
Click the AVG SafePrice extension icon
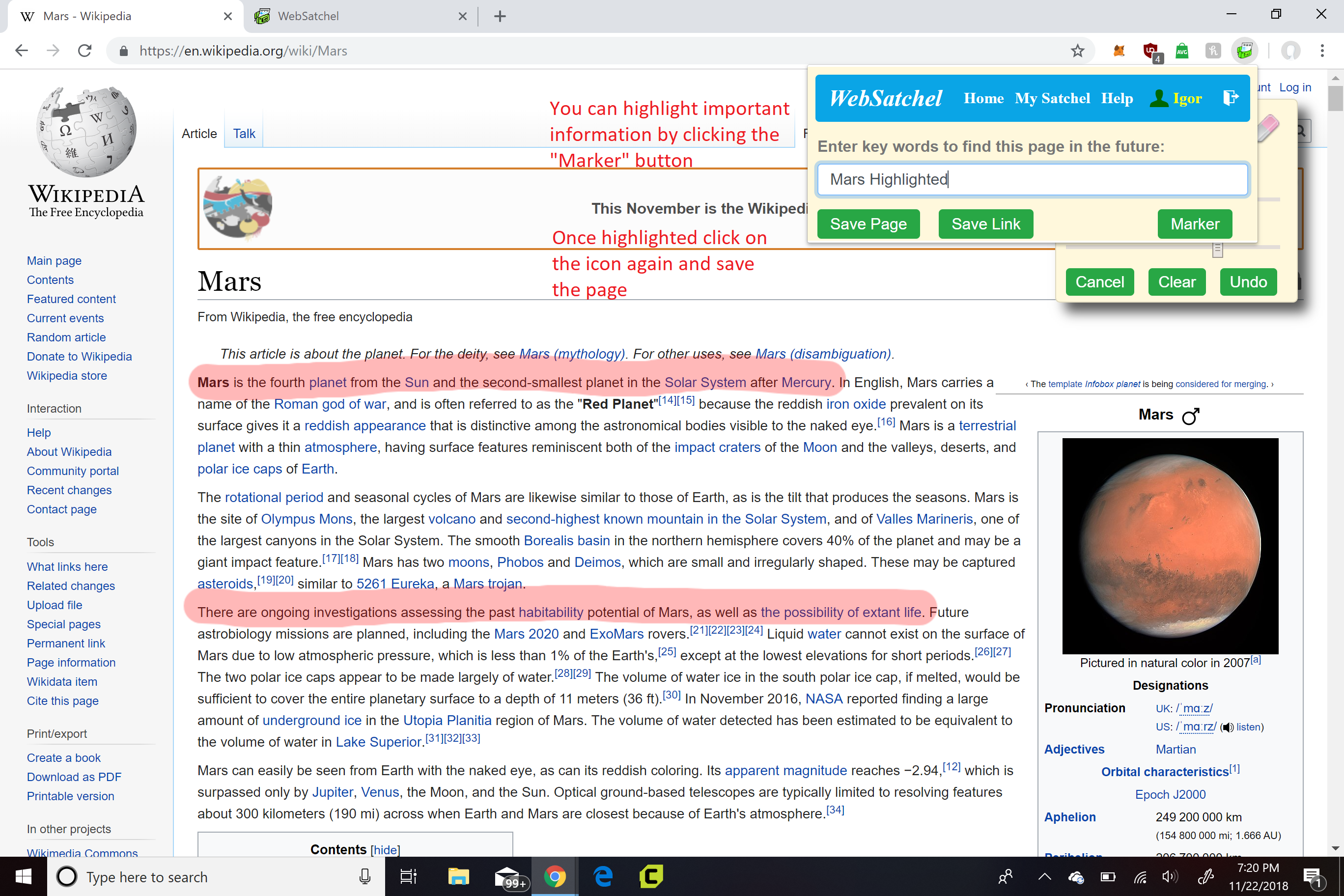coord(1182,51)
